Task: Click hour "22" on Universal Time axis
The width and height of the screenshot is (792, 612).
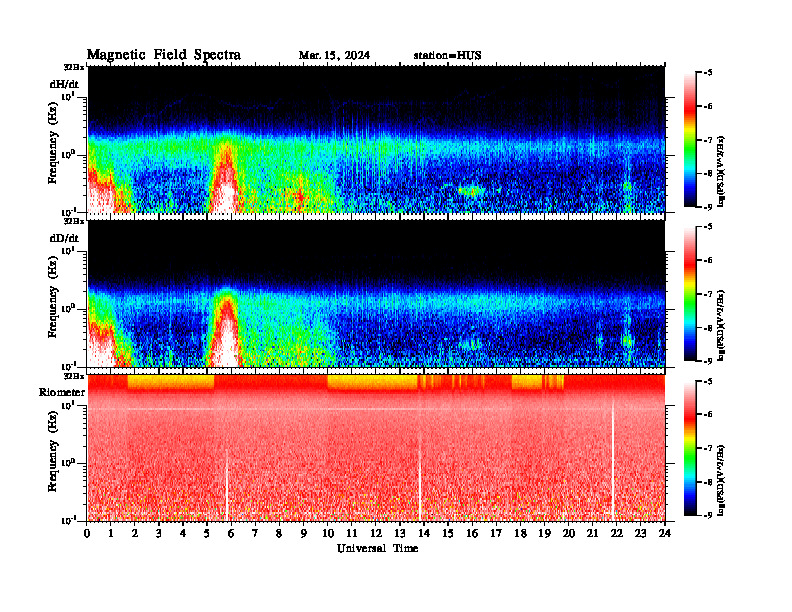Action: [616, 534]
